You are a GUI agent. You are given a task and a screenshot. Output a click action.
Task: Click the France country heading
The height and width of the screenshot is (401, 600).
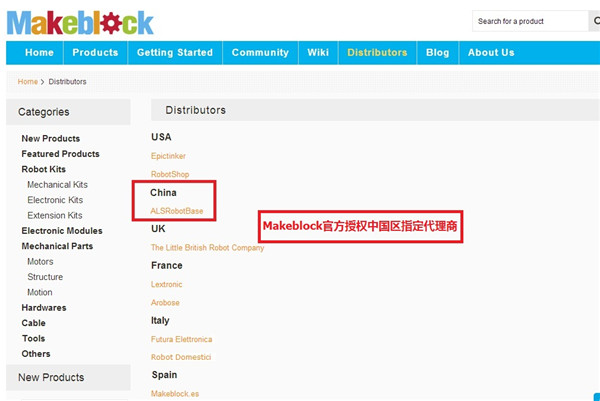pyautogui.click(x=166, y=266)
